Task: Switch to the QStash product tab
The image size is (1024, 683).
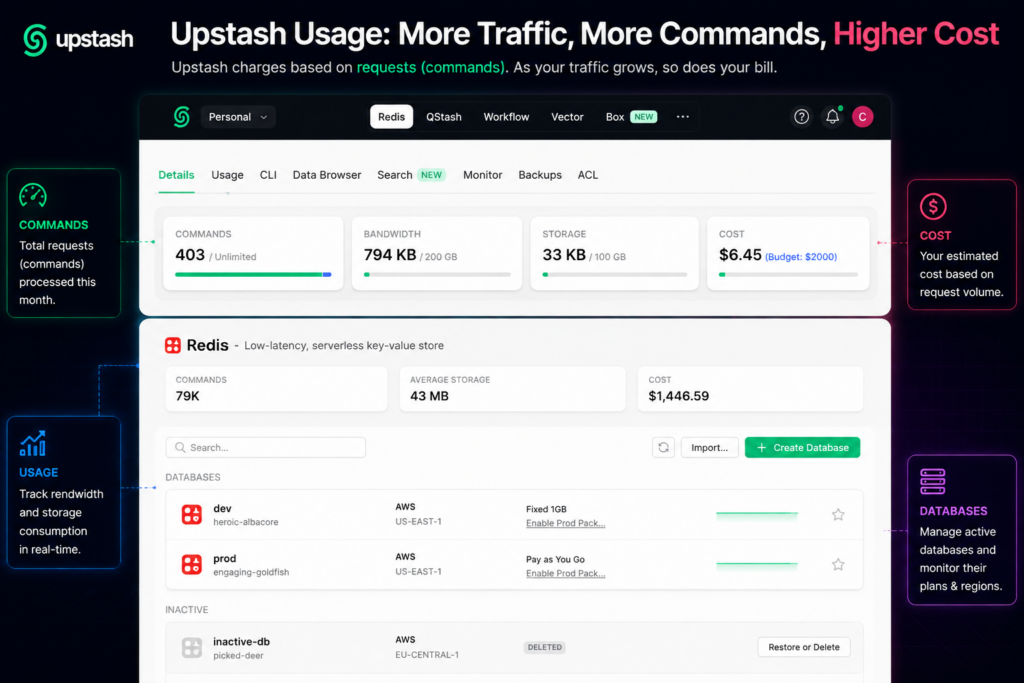Action: tap(444, 117)
